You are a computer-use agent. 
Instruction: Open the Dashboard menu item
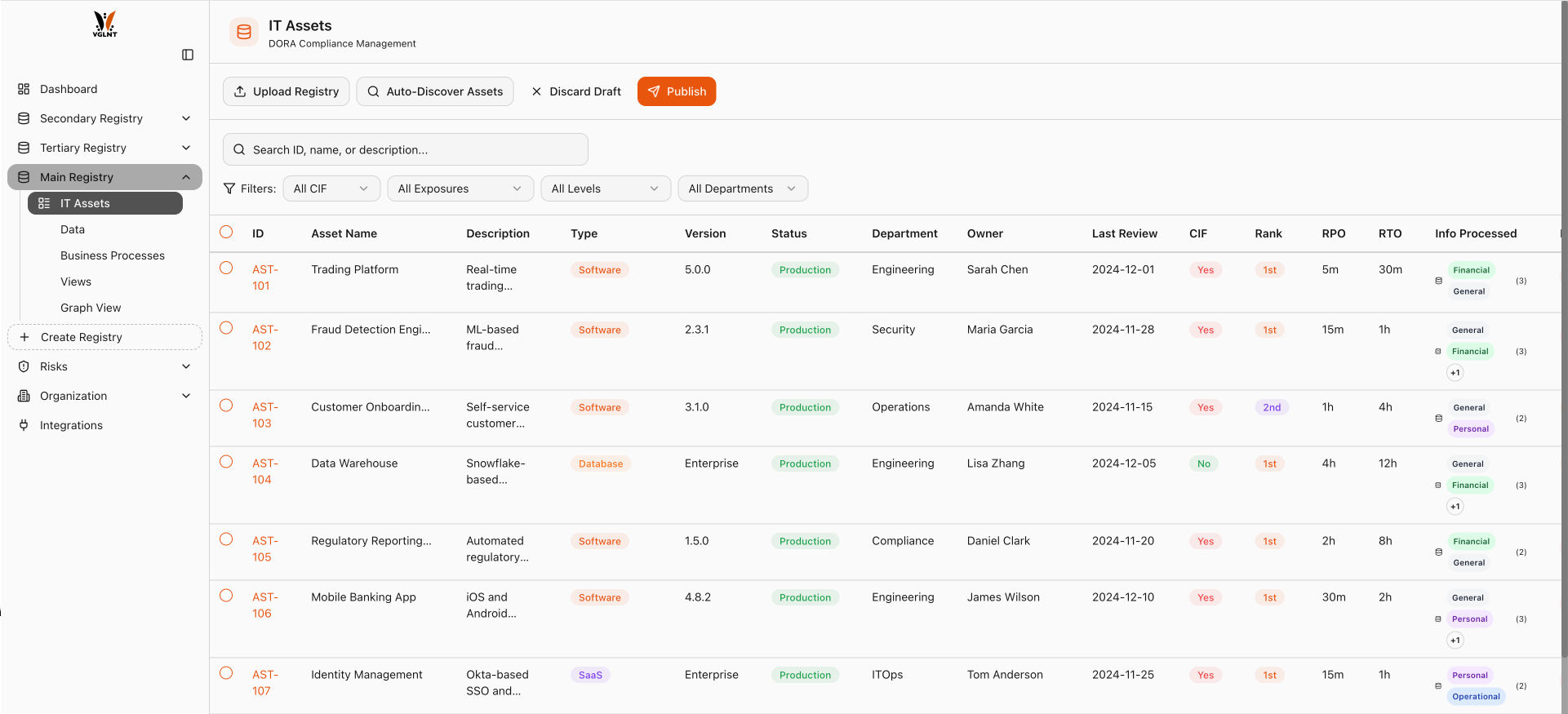tap(104, 89)
